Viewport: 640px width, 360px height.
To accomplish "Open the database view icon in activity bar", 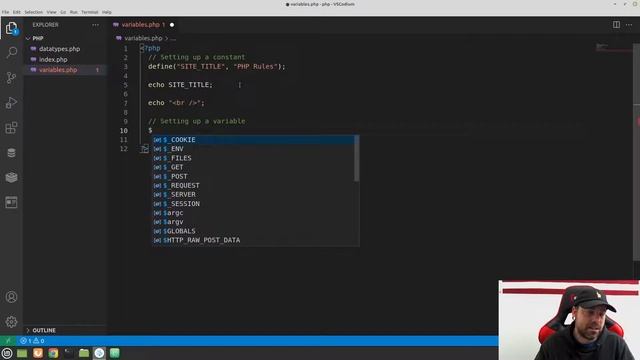I will tap(11, 153).
